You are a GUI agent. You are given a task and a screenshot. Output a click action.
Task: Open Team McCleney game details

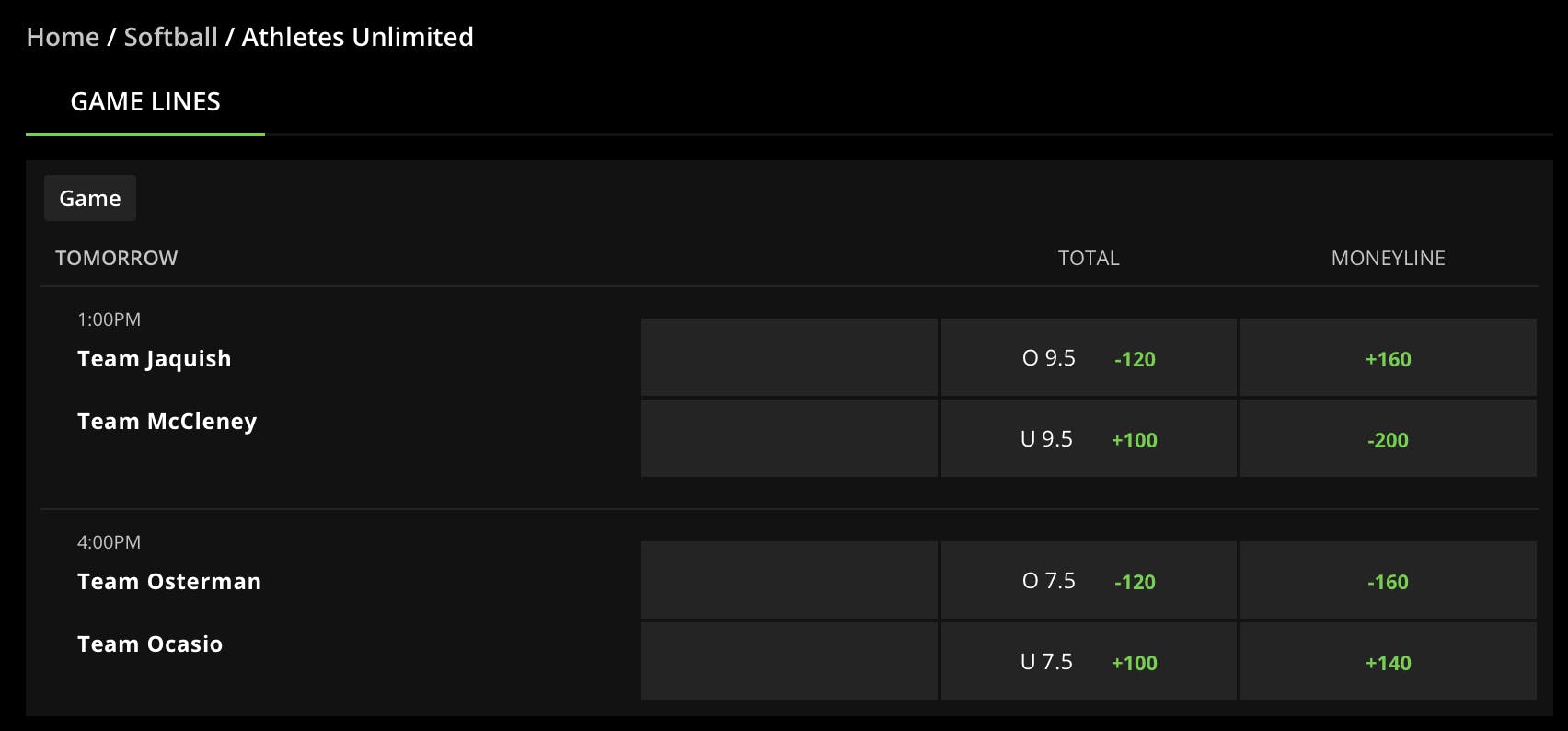tap(167, 422)
